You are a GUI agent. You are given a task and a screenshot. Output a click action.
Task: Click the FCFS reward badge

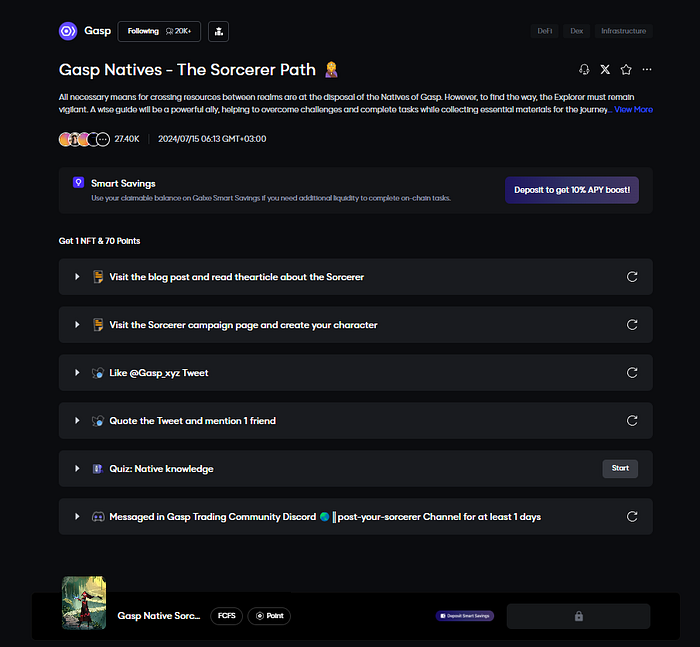(226, 616)
